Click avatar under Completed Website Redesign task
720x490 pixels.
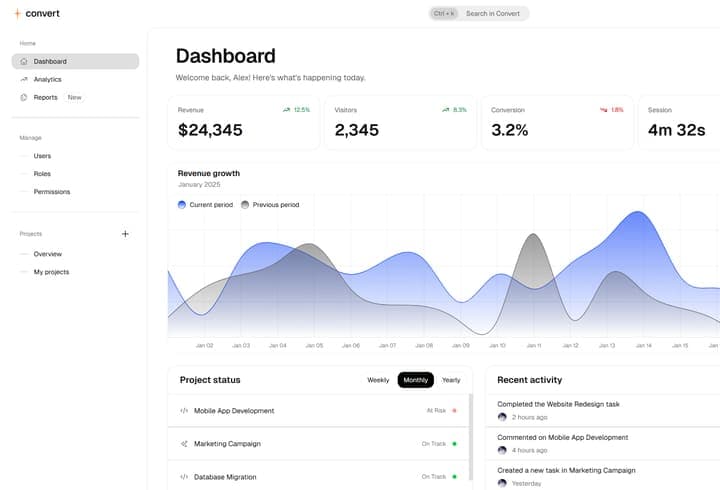[x=502, y=417]
